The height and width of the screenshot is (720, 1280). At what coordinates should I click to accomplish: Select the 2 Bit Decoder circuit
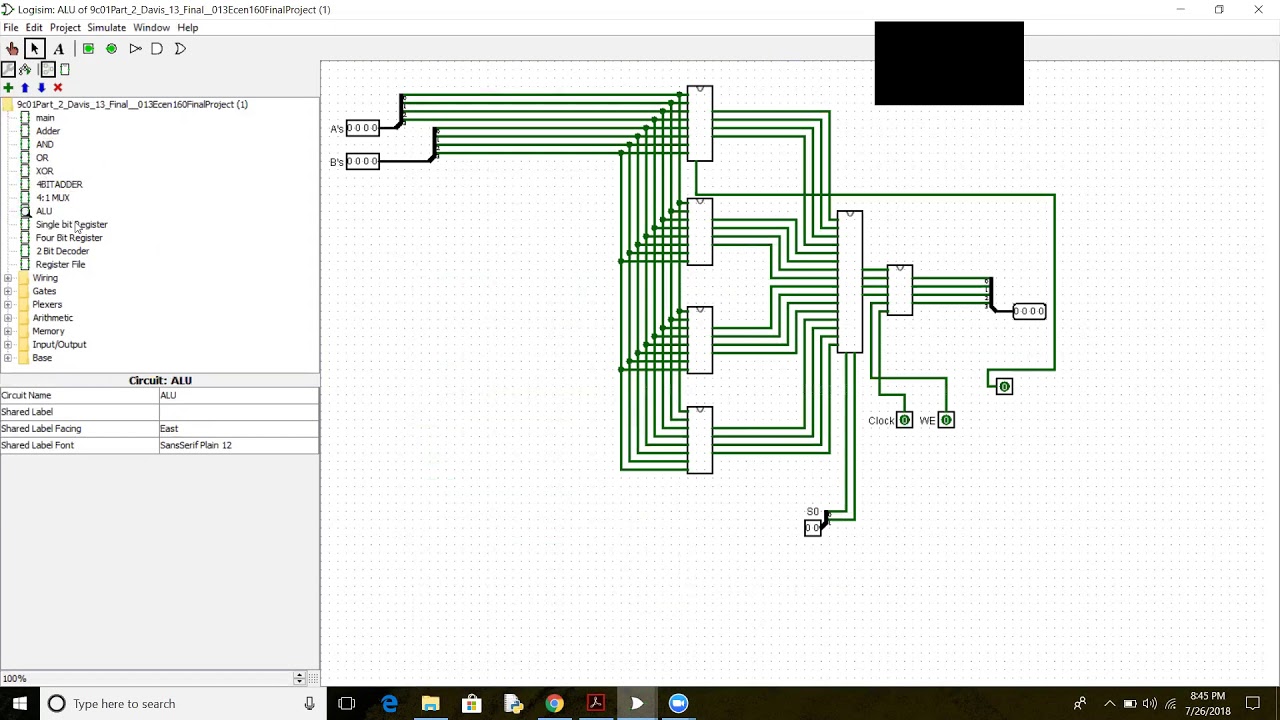(x=62, y=251)
